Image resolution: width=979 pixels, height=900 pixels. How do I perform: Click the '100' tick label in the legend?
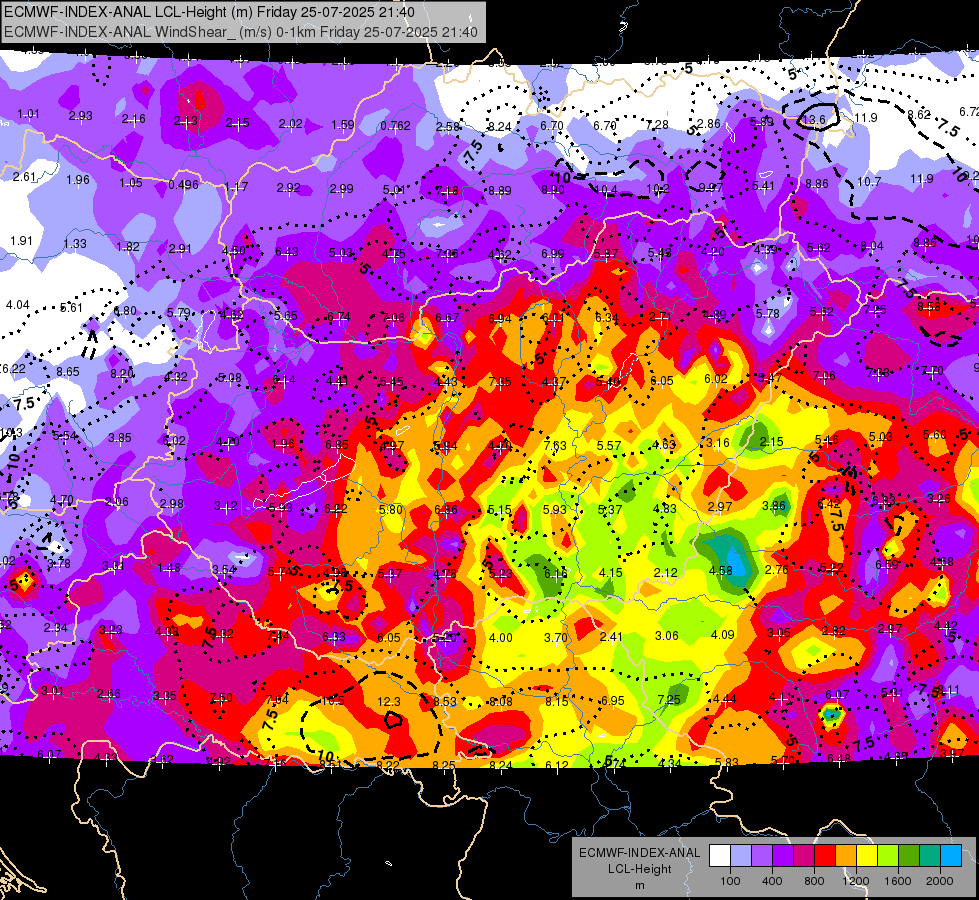coord(730,881)
